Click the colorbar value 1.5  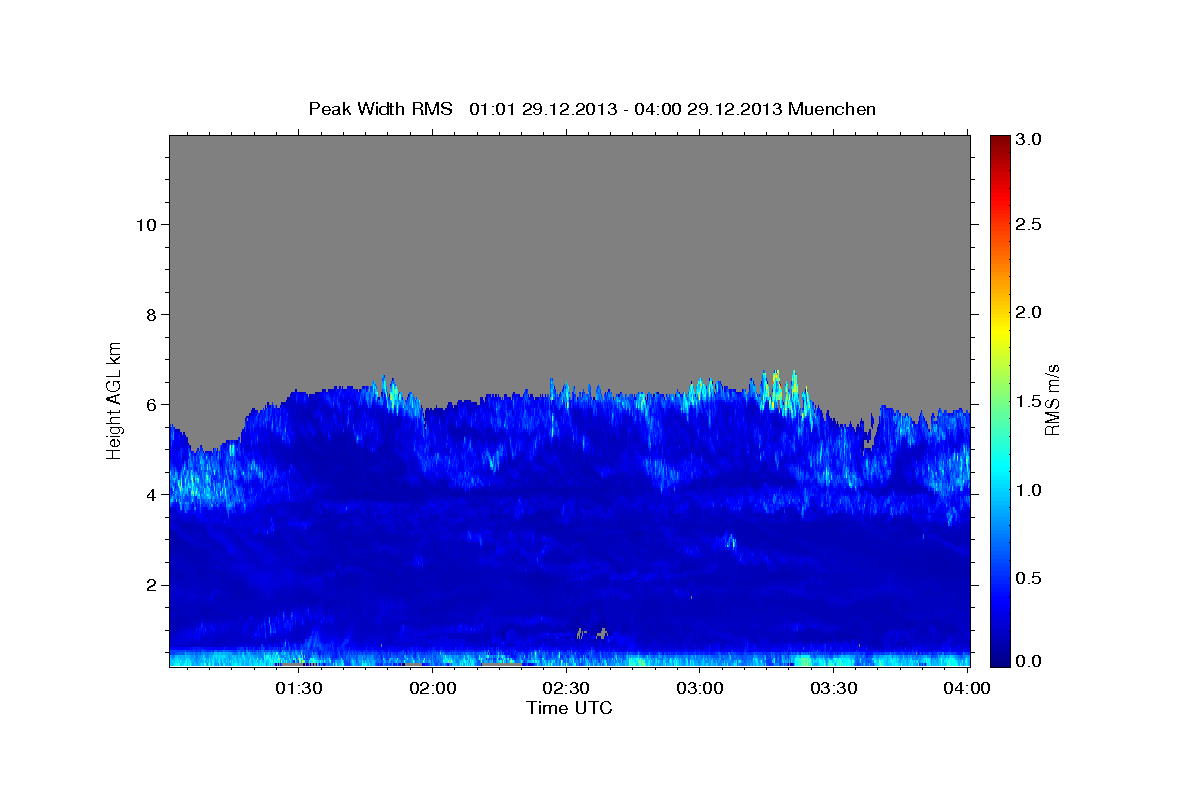tap(1029, 401)
